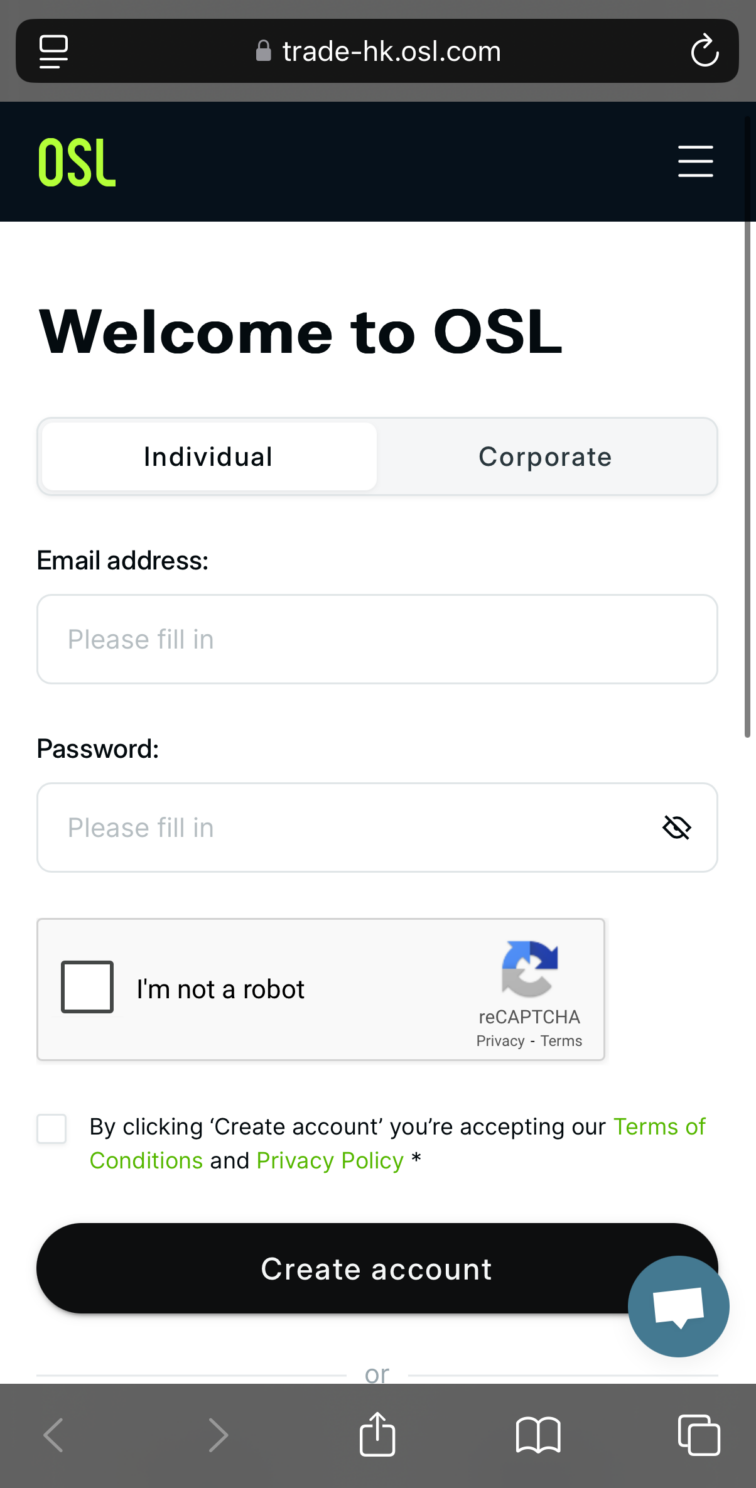
Task: Tap the Safari back arrow
Action: tap(54, 1436)
